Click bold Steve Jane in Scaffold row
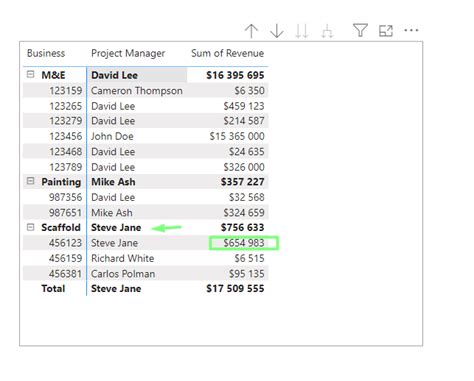Viewport: 474px width, 381px height. point(116,227)
